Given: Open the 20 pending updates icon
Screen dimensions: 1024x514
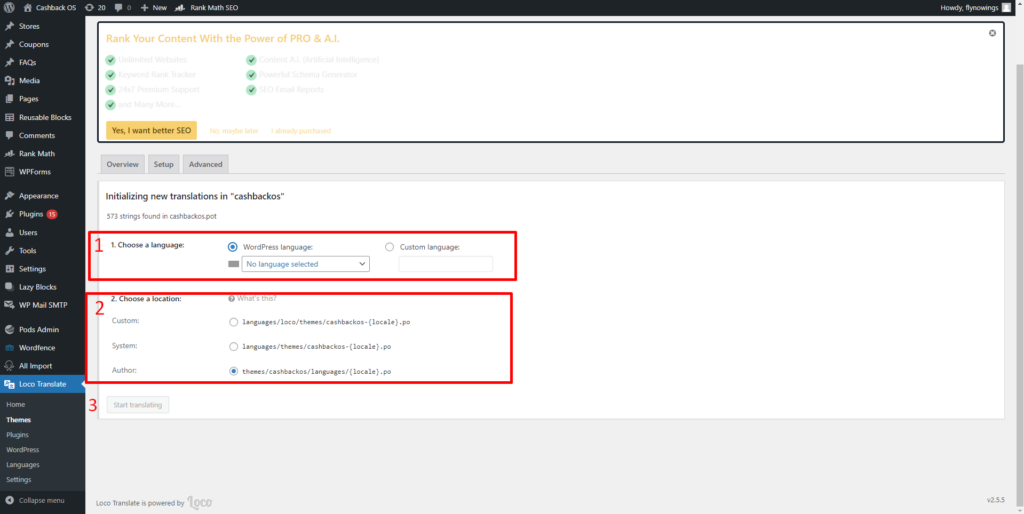Looking at the screenshot, I should [x=95, y=8].
